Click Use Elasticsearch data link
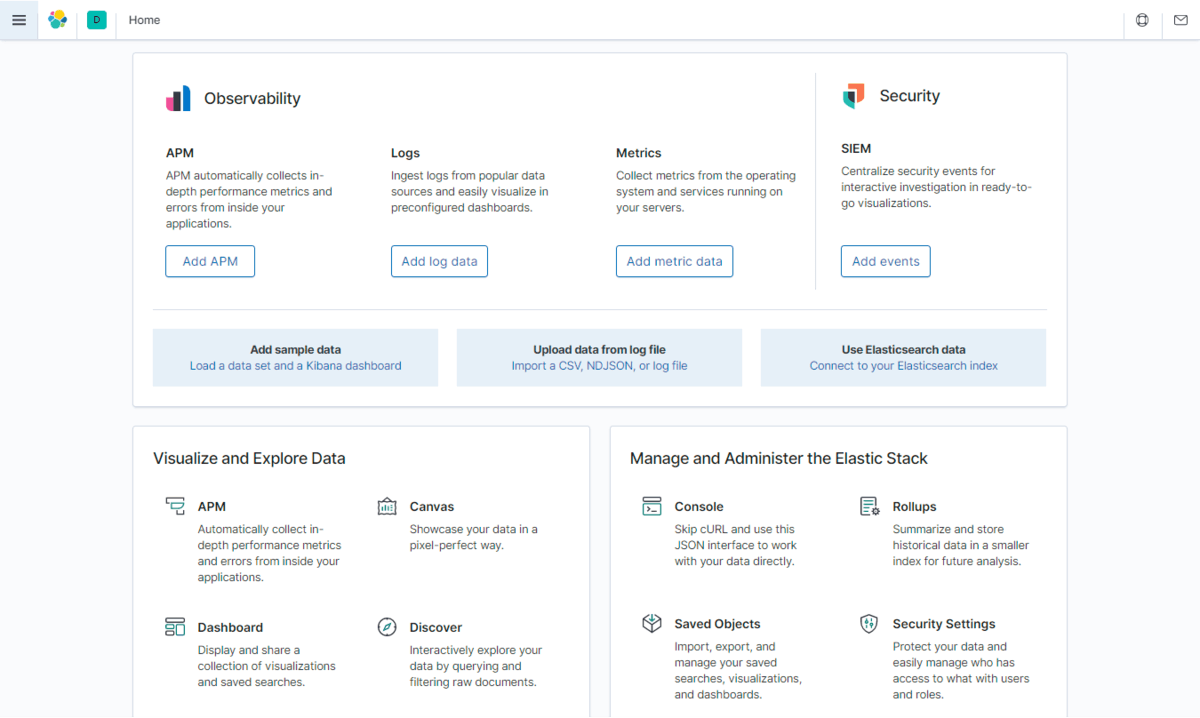 903,358
